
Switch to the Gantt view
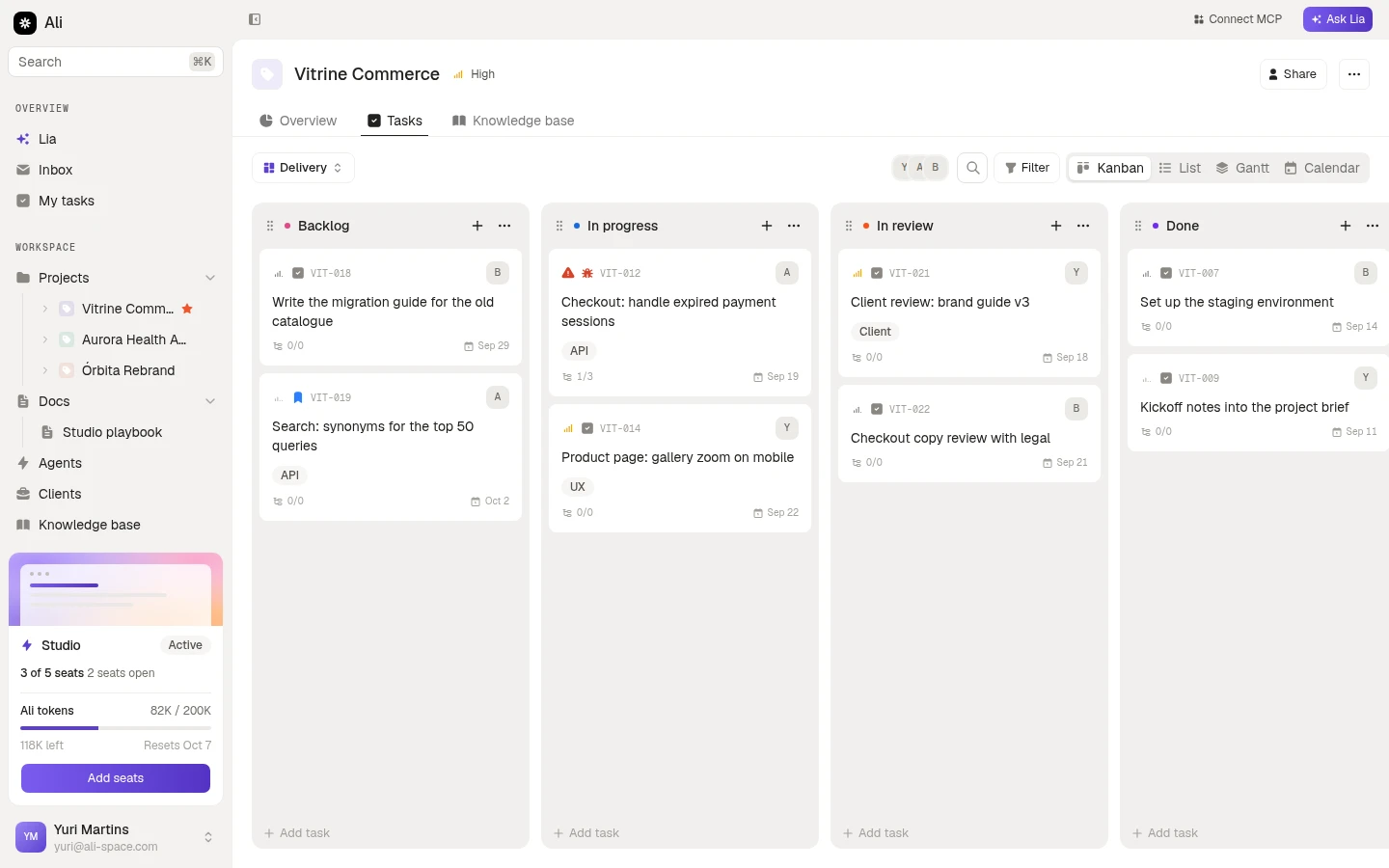coord(1242,168)
